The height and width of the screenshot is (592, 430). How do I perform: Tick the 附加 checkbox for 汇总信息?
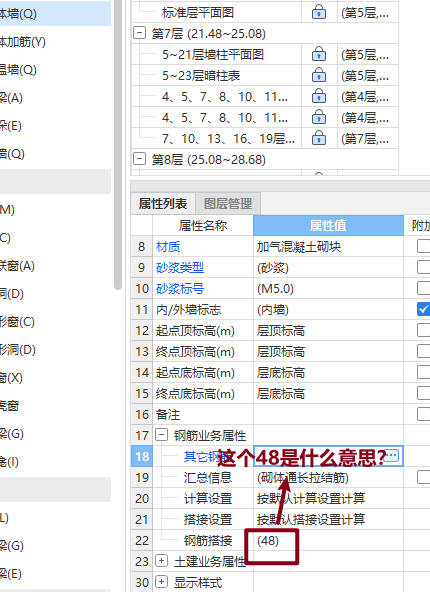click(x=424, y=477)
